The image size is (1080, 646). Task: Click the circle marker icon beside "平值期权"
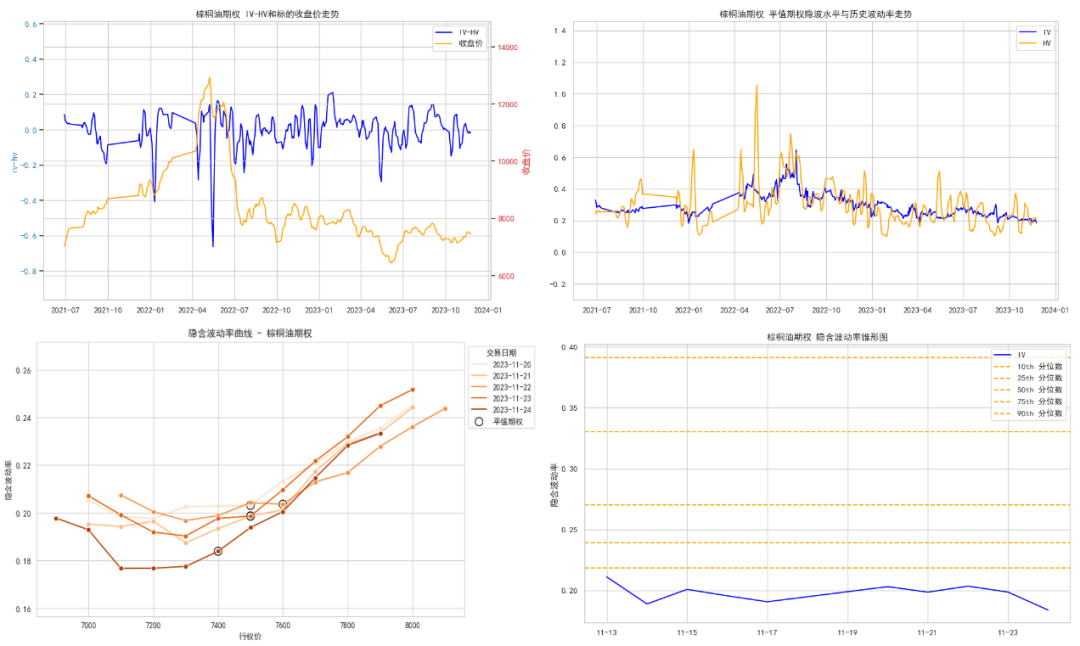pyautogui.click(x=479, y=421)
